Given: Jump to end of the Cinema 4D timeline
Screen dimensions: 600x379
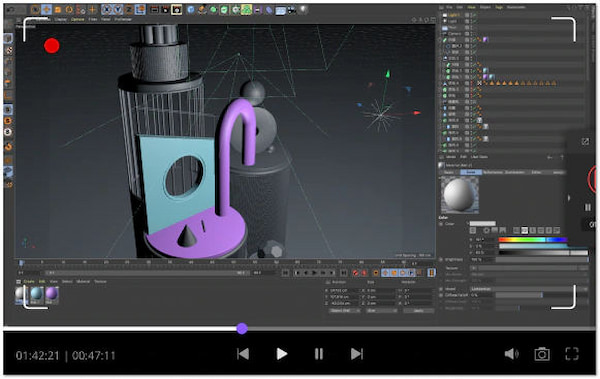Looking at the screenshot, I should point(344,273).
